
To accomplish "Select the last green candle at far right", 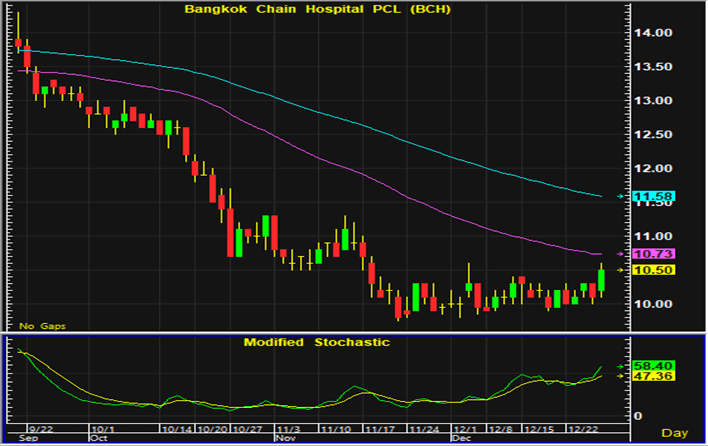I will click(602, 279).
